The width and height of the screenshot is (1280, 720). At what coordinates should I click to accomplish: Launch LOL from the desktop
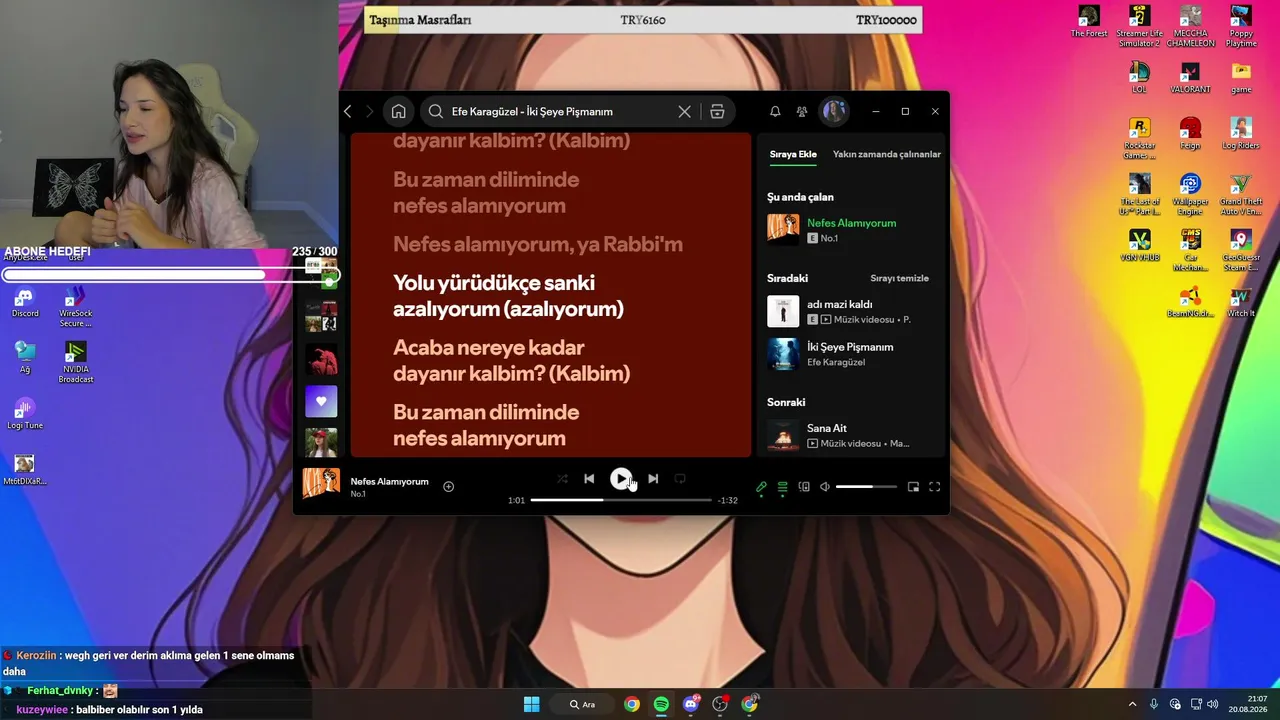pyautogui.click(x=1139, y=78)
